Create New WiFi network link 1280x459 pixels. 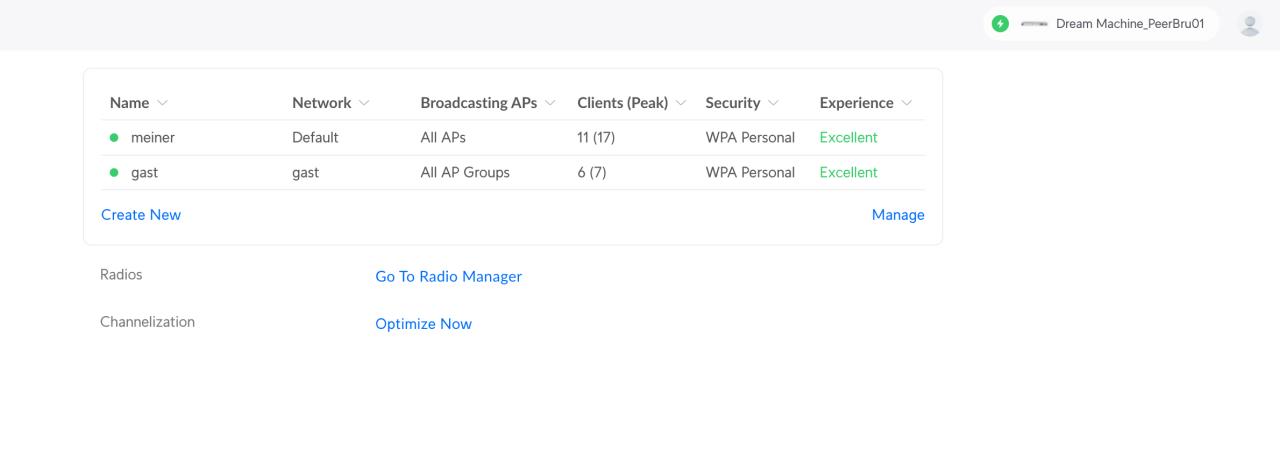(141, 215)
